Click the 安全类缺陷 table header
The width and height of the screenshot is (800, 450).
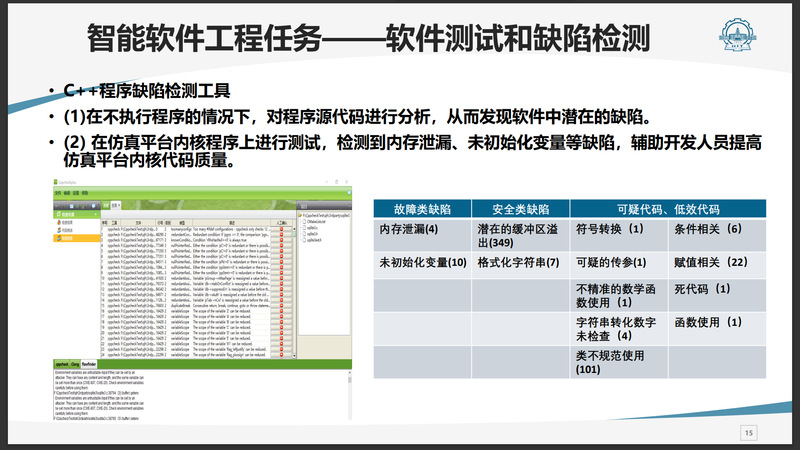521,209
